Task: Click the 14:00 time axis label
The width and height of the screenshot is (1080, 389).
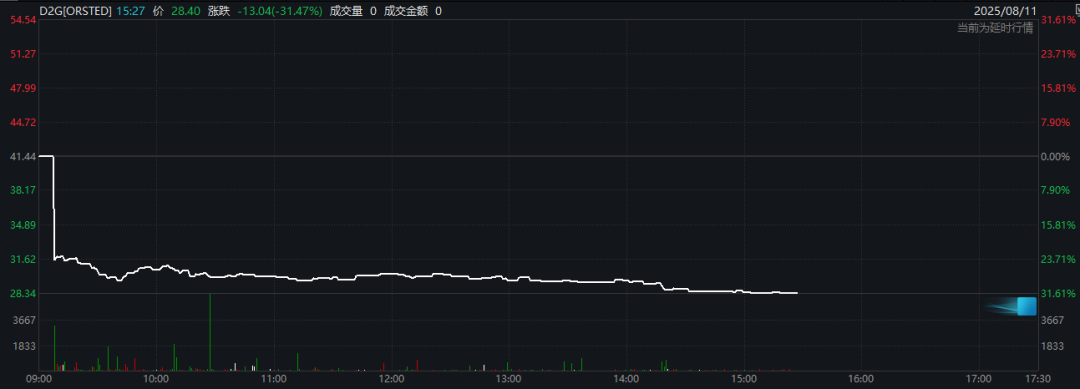Action: 626,379
